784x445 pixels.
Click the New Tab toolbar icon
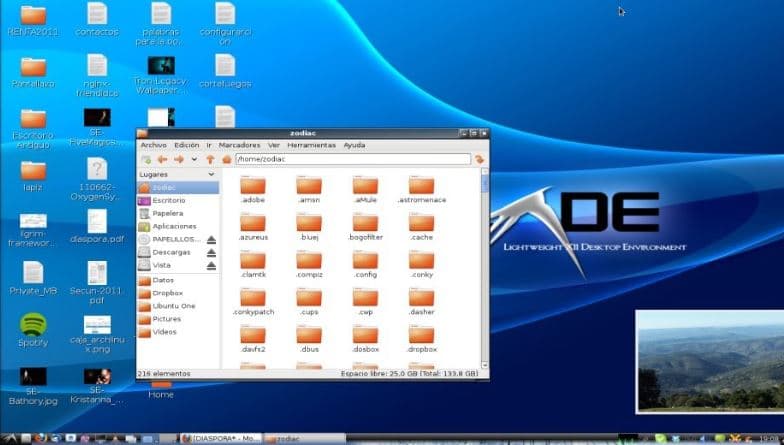146,160
